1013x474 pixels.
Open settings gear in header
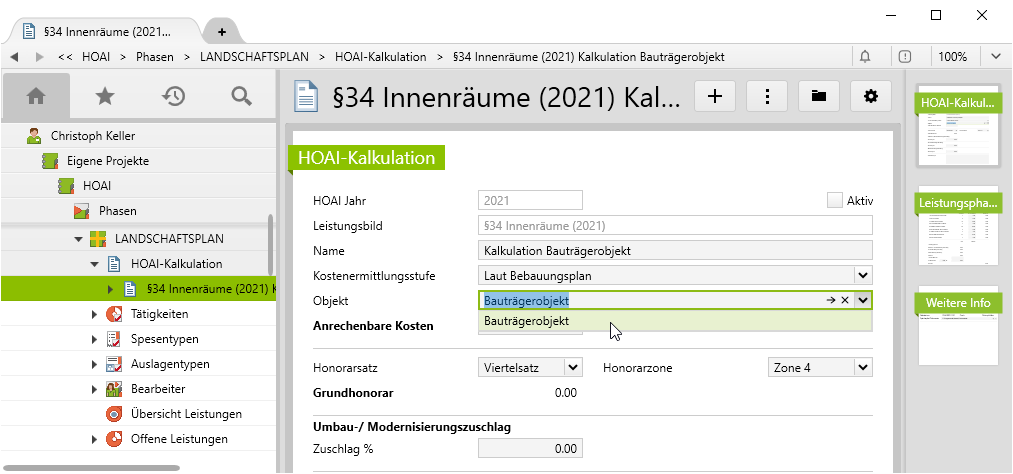(x=870, y=96)
